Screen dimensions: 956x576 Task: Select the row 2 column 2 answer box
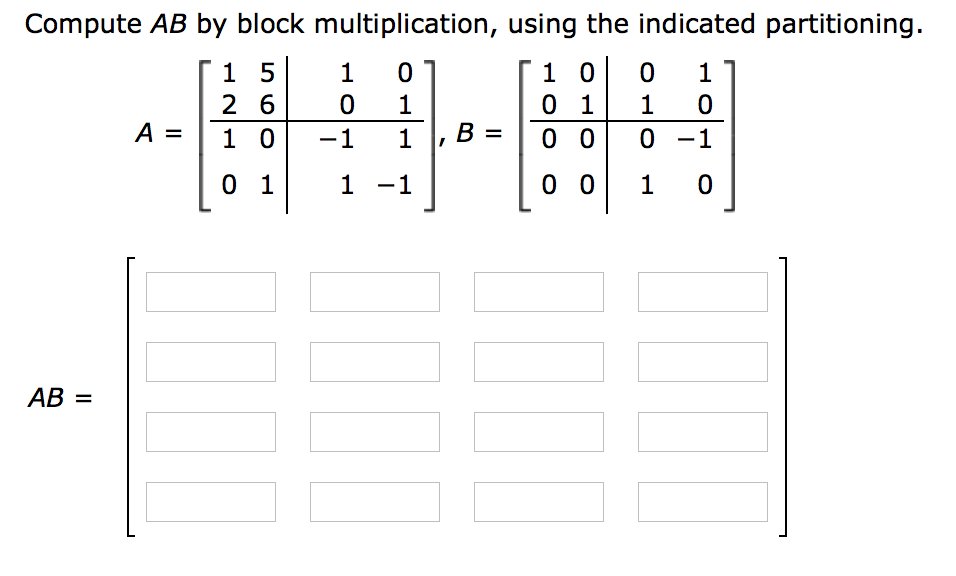pos(375,362)
